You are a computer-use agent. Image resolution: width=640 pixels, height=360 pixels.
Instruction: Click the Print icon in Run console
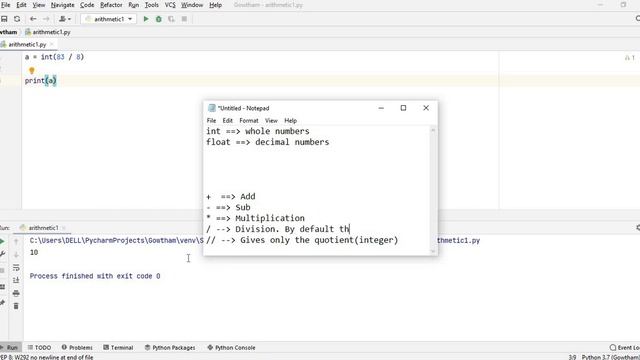click(16, 293)
